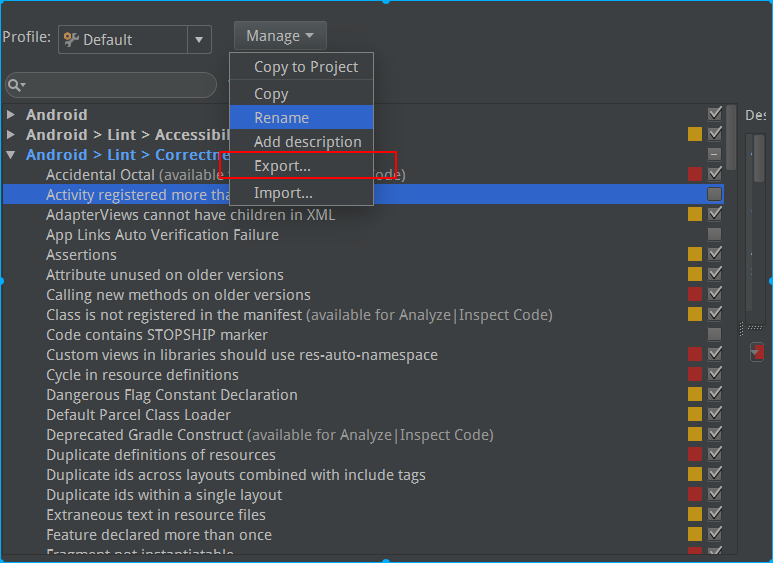Image resolution: width=773 pixels, height=563 pixels.
Task: Click yellow severity marker for Default Parcel Class Loader
Action: coord(695,415)
